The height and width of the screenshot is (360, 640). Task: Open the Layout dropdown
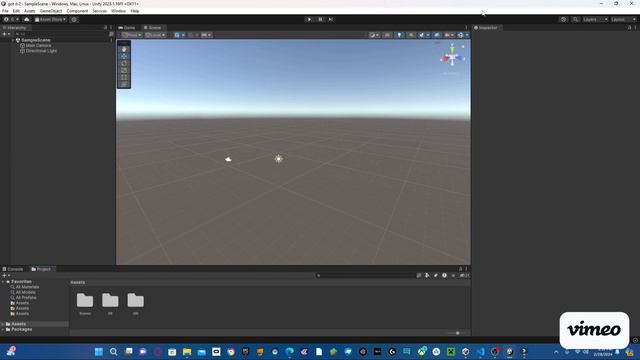tap(623, 20)
